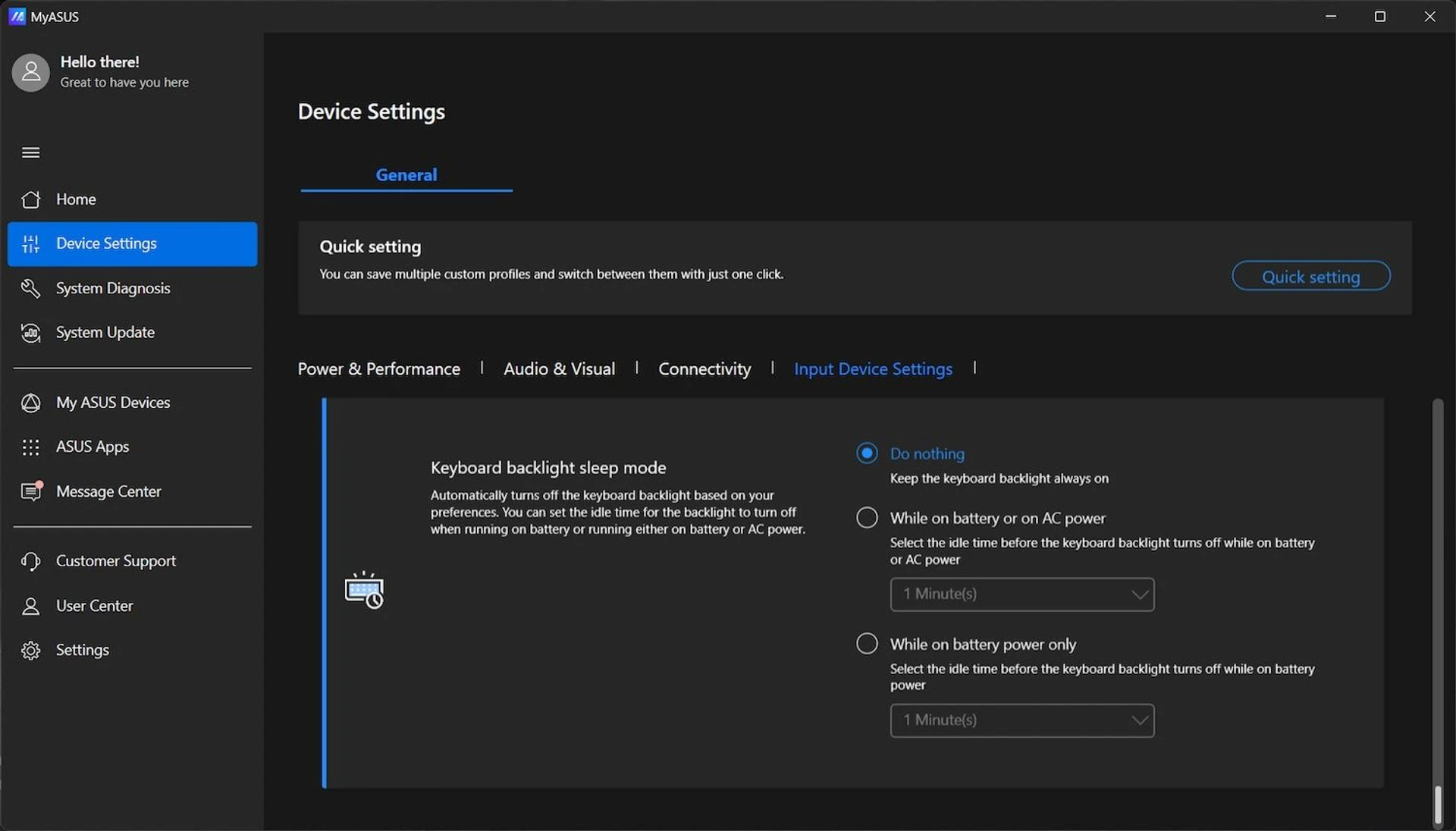
Task: Close the MyASUS window
Action: point(1429,16)
